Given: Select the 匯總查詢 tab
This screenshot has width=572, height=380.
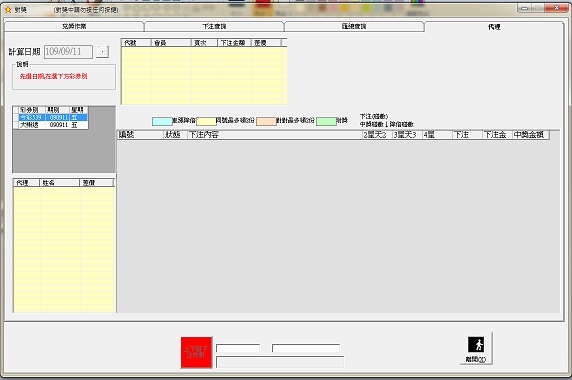Looking at the screenshot, I should 354,26.
